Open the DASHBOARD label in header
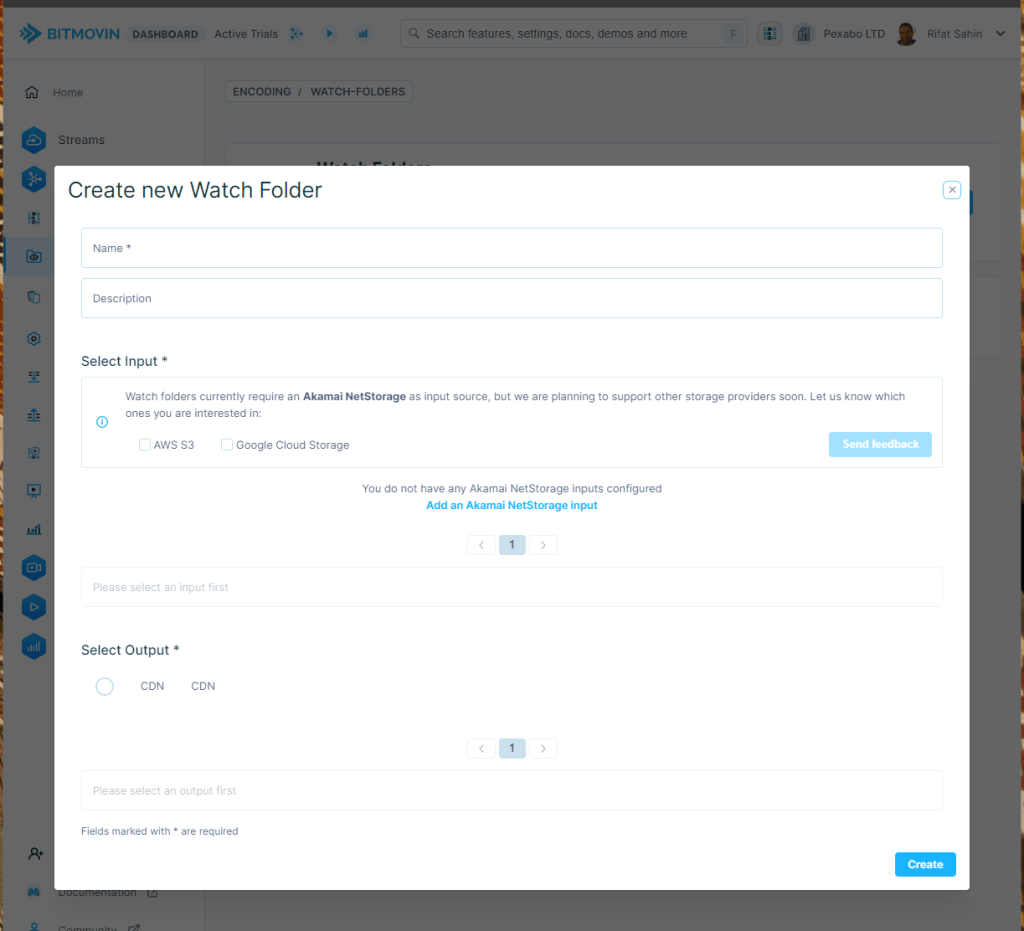This screenshot has height=931, width=1024. coord(165,34)
